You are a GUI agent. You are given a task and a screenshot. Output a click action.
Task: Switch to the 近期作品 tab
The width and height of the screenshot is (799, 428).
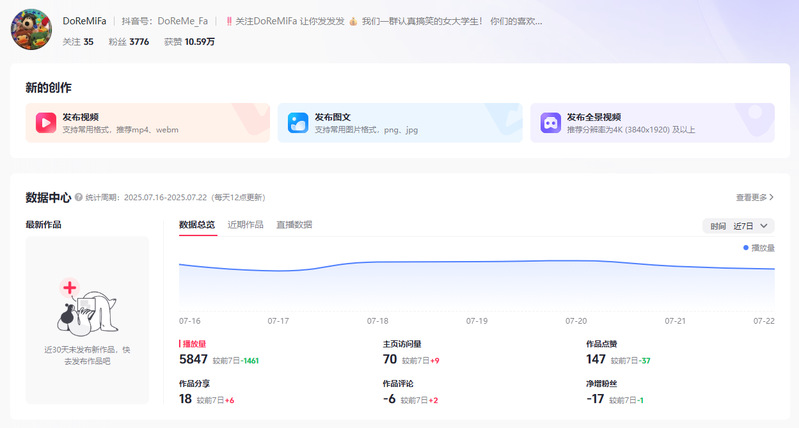click(x=245, y=225)
